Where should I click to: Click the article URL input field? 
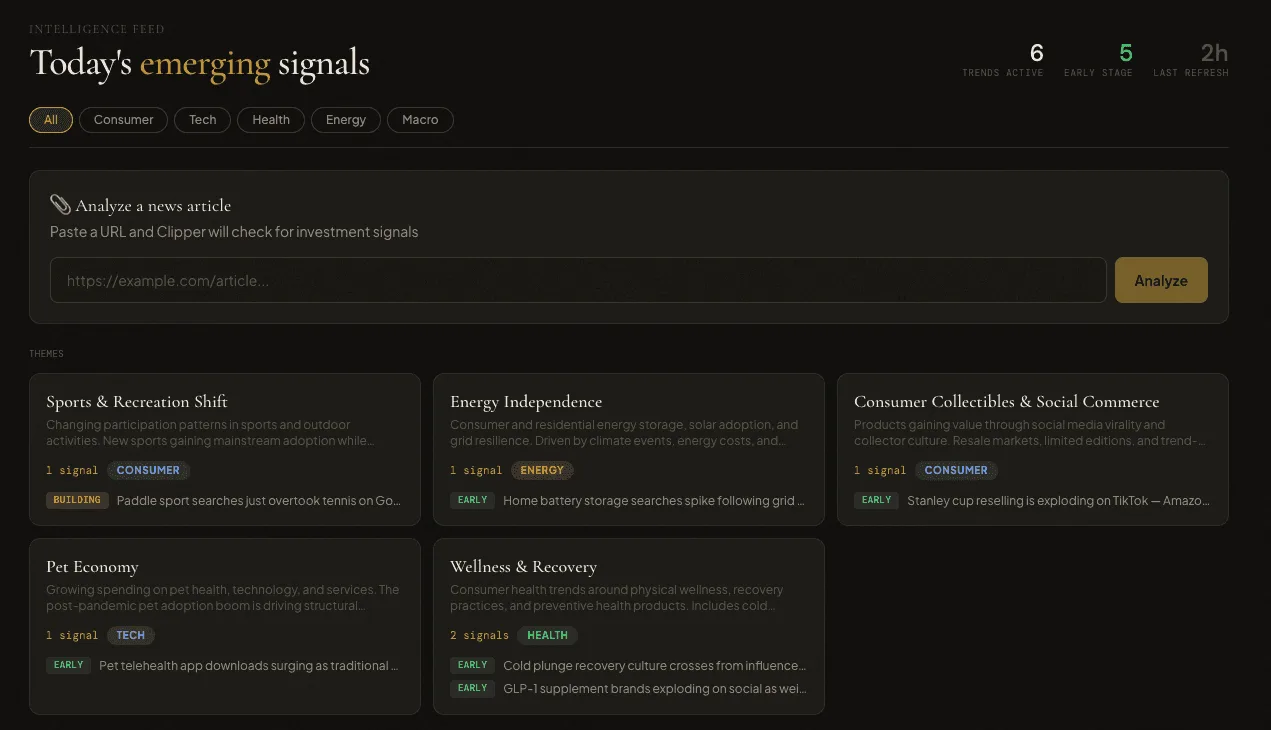coord(578,281)
